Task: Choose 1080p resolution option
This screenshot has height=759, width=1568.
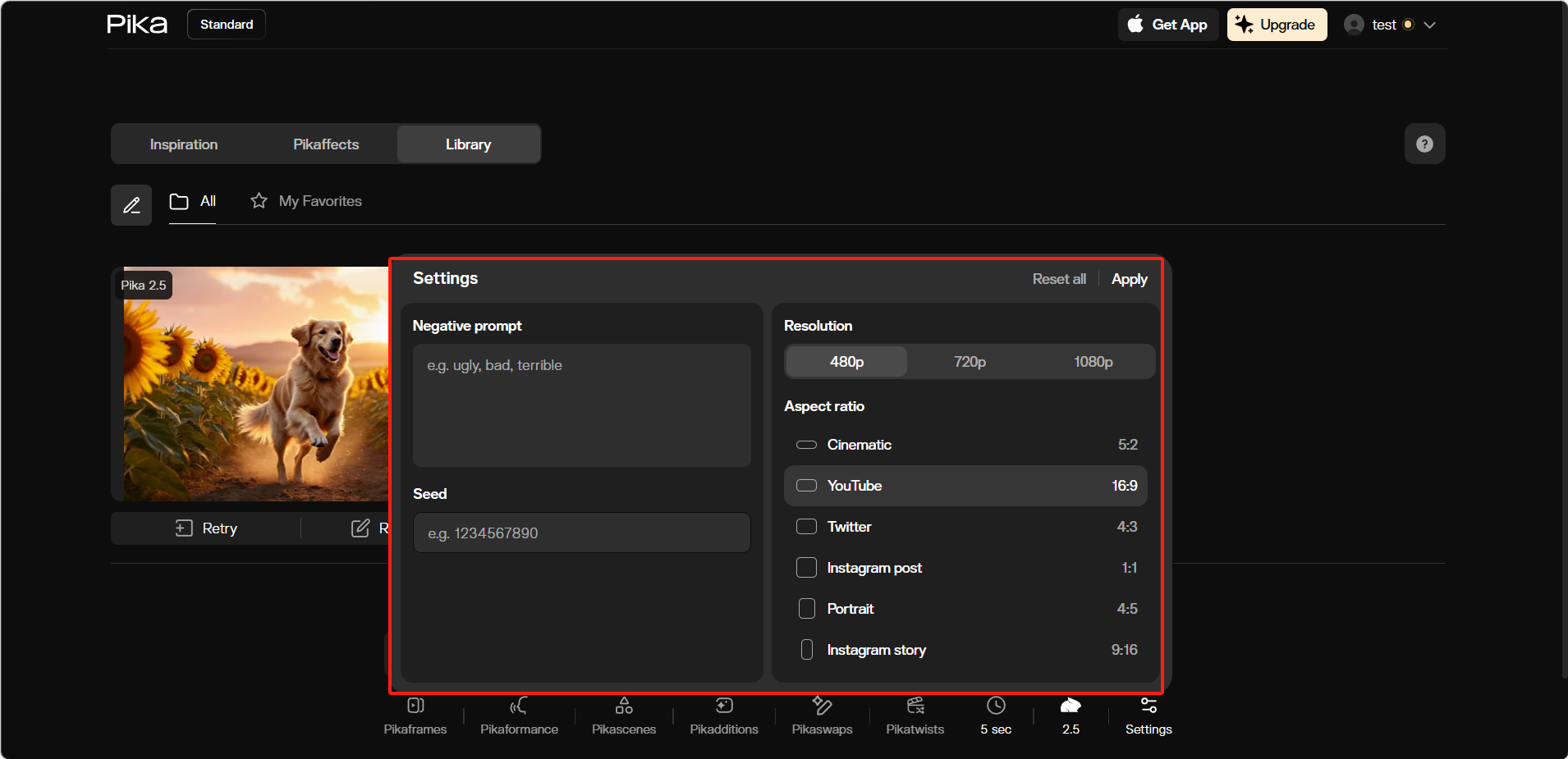Action: 1093,362
